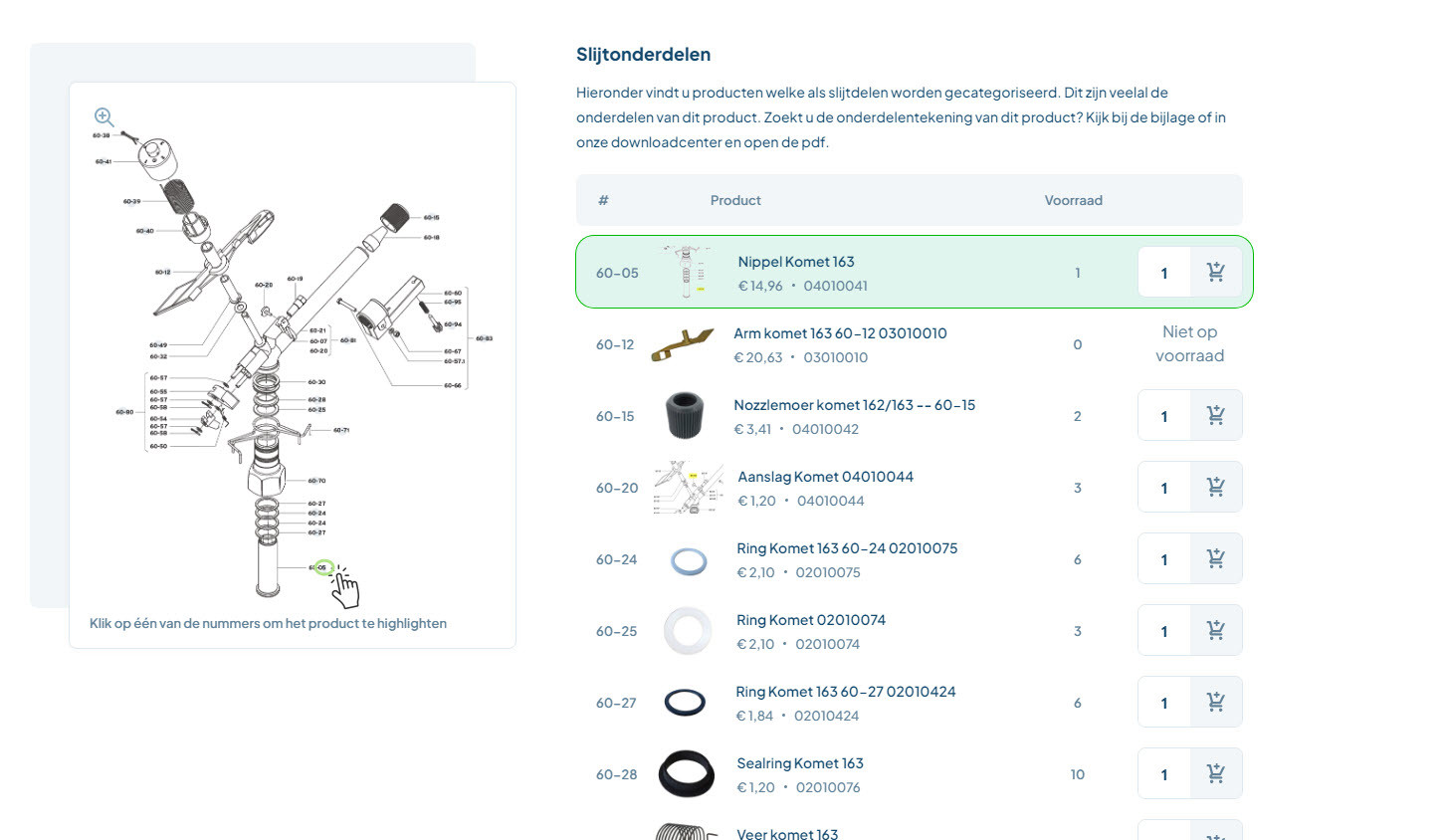The height and width of the screenshot is (840, 1447).
Task: Click the Voorraad column header
Action: 1073,200
